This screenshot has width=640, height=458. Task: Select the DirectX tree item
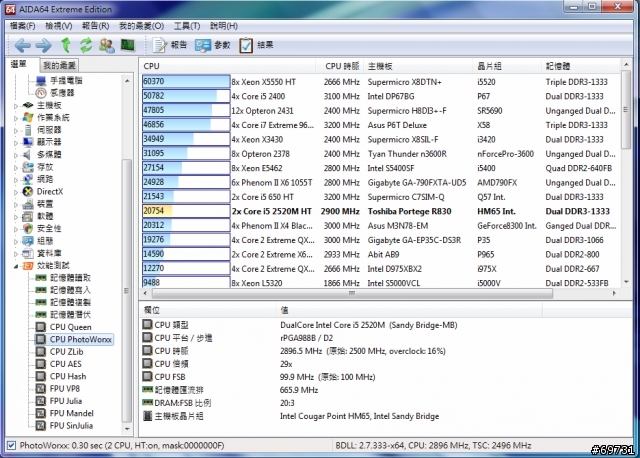(50, 191)
